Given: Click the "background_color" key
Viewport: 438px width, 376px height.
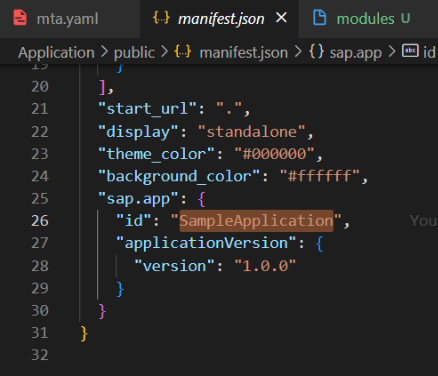Looking at the screenshot, I should tap(179, 177).
